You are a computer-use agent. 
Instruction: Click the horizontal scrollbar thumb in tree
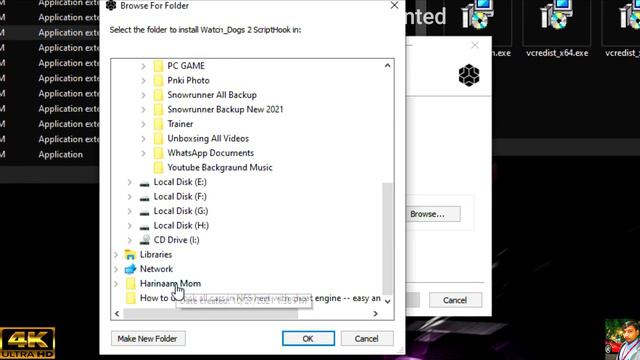pos(211,313)
